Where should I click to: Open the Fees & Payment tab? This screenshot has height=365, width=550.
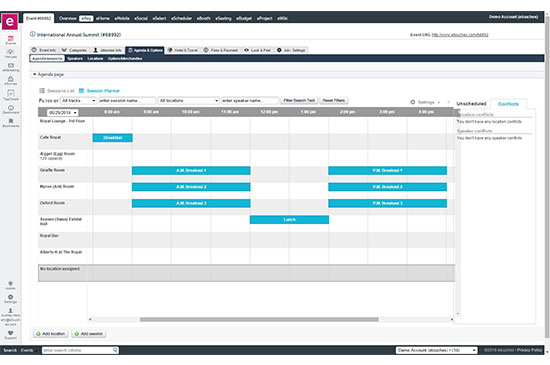[x=221, y=50]
